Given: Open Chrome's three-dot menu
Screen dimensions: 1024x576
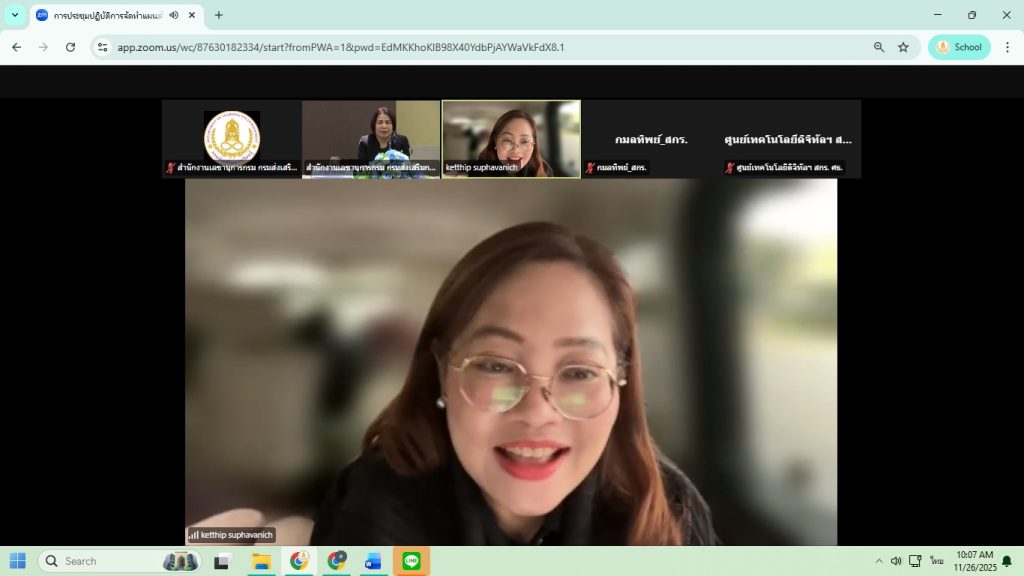Looking at the screenshot, I should [x=1007, y=47].
